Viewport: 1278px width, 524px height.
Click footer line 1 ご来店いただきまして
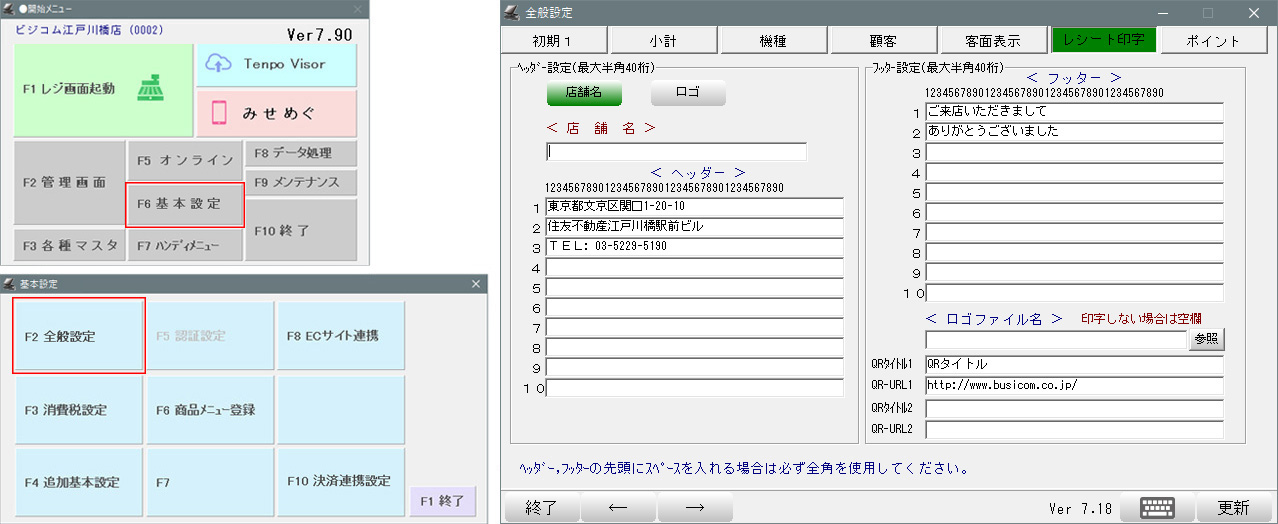[x=1075, y=112]
